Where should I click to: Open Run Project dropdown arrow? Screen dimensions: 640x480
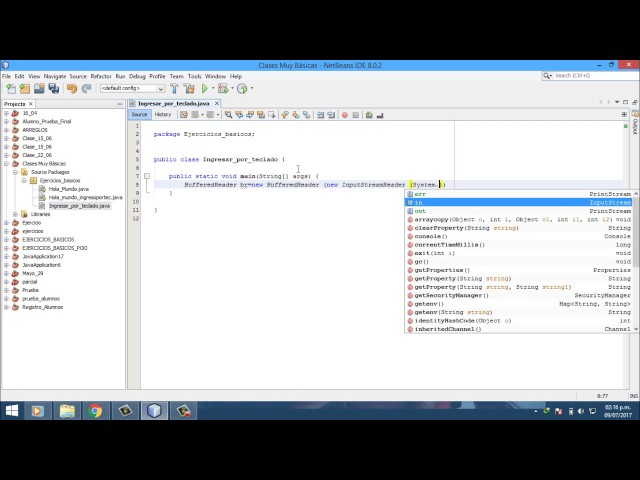[x=213, y=89]
